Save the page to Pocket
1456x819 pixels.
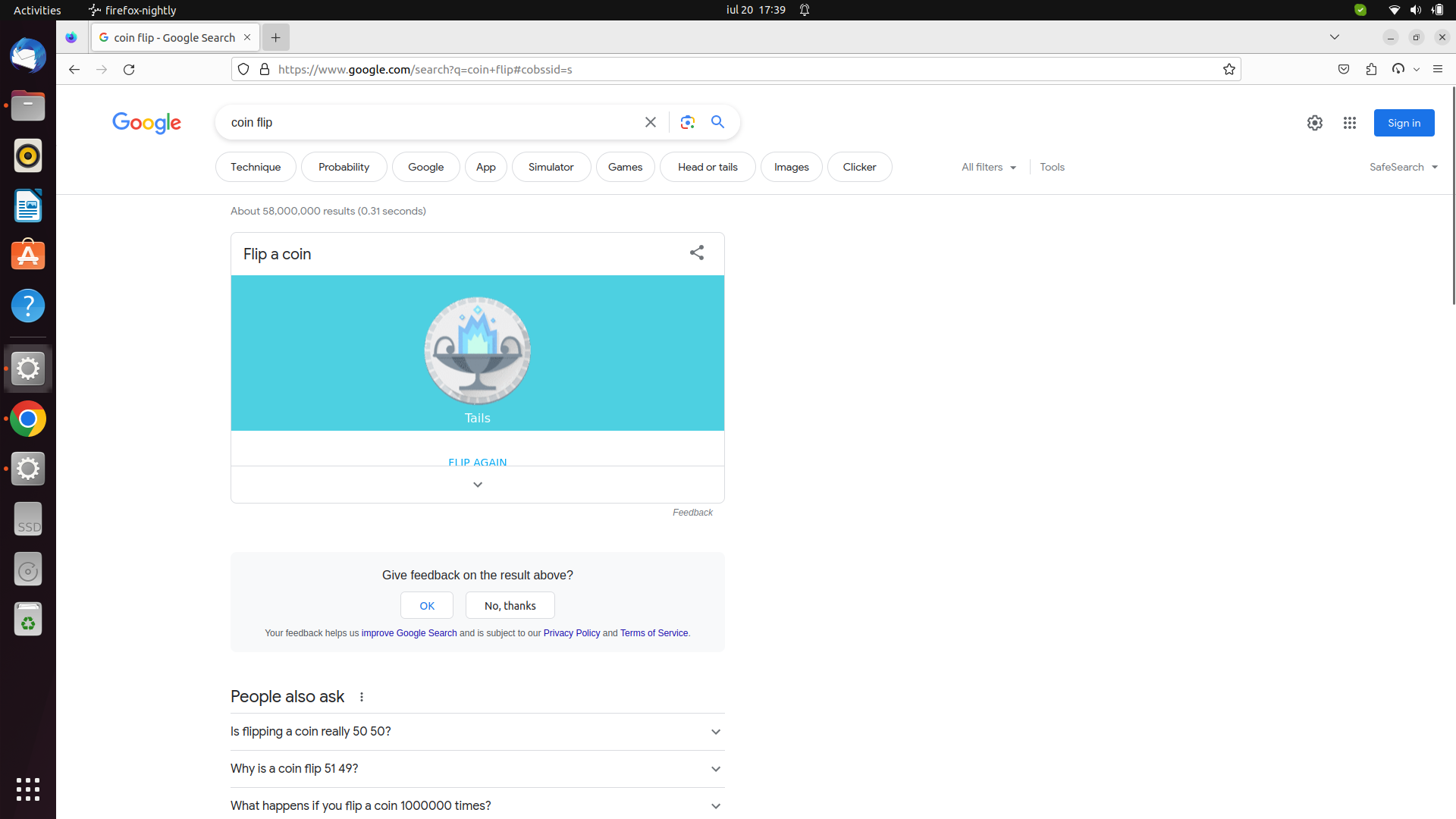pyautogui.click(x=1344, y=69)
